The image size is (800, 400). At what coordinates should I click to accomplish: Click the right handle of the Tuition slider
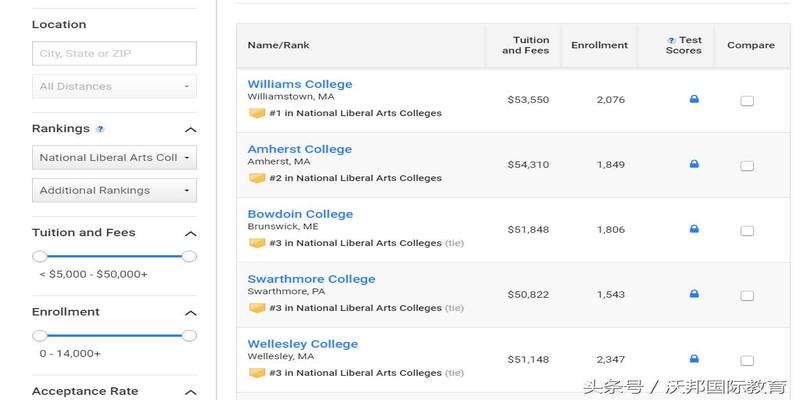pos(189,256)
